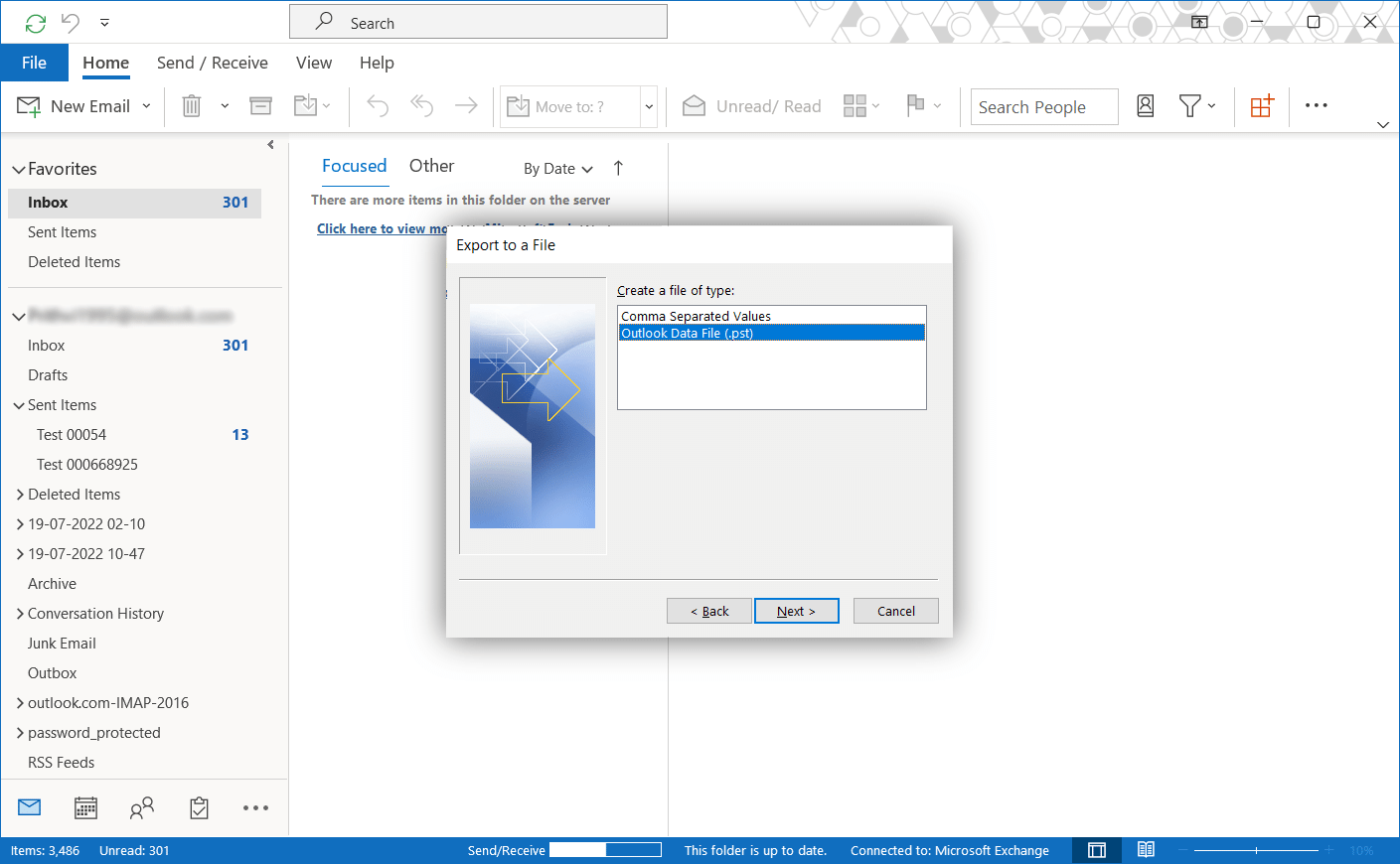Open the Follow Up flag icon
Viewport: 1400px width, 864px height.
916,106
